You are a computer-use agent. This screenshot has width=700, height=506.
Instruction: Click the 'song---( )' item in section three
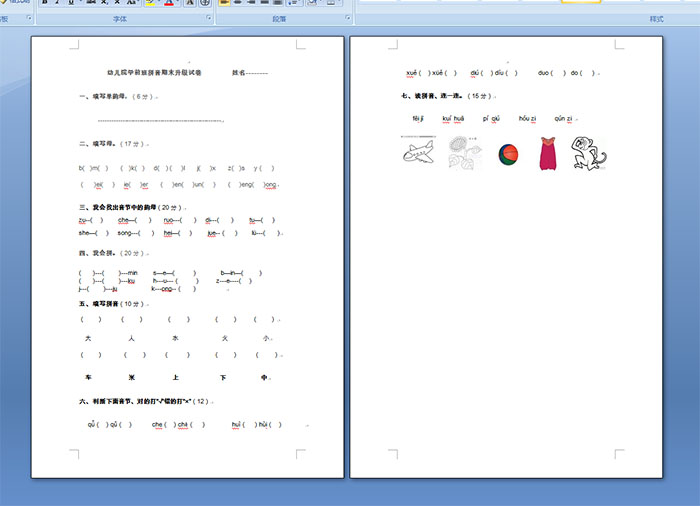pos(136,233)
